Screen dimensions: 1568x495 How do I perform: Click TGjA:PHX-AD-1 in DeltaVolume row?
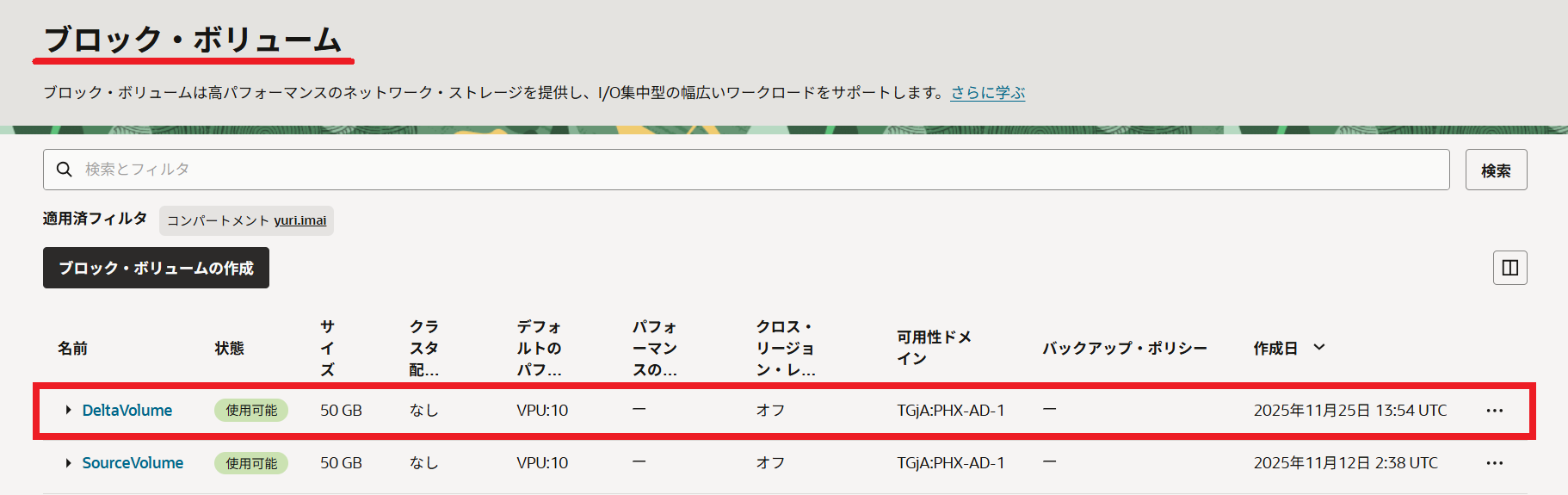tap(951, 411)
